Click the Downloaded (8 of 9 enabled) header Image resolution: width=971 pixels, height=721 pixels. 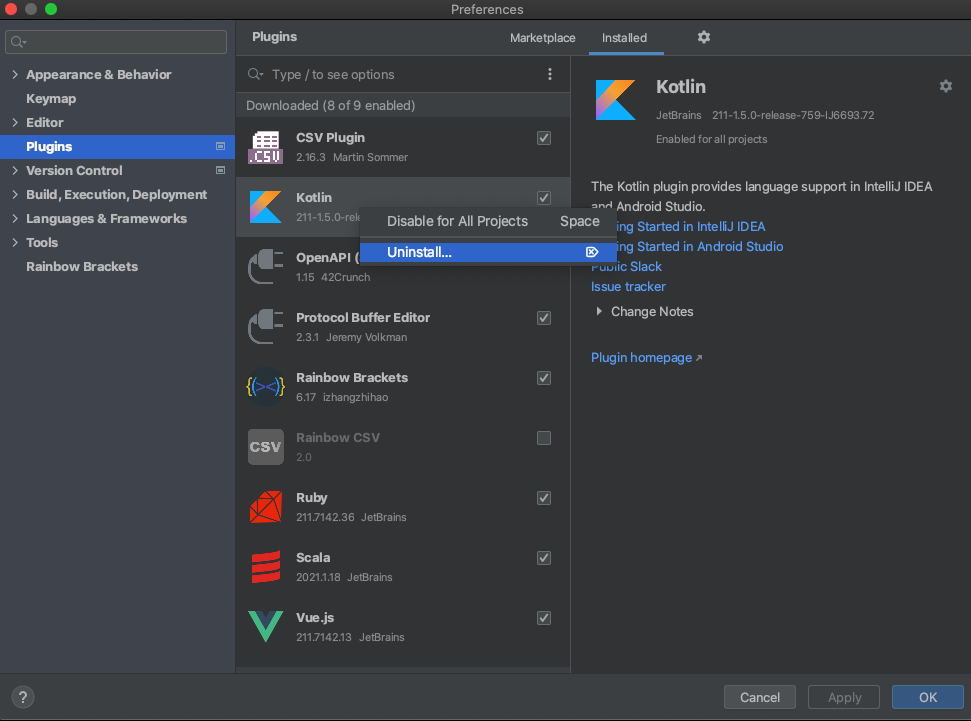coord(403,105)
